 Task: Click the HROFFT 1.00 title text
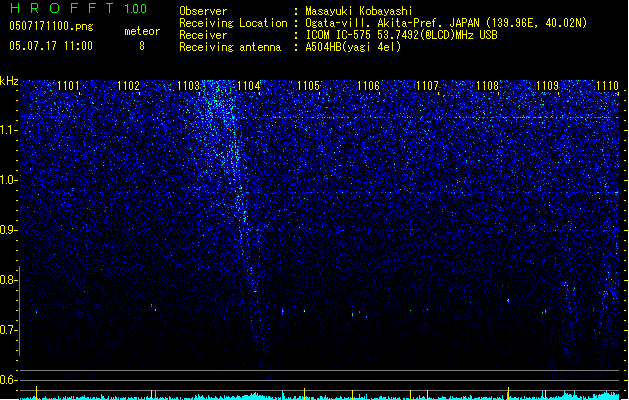(x=78, y=8)
